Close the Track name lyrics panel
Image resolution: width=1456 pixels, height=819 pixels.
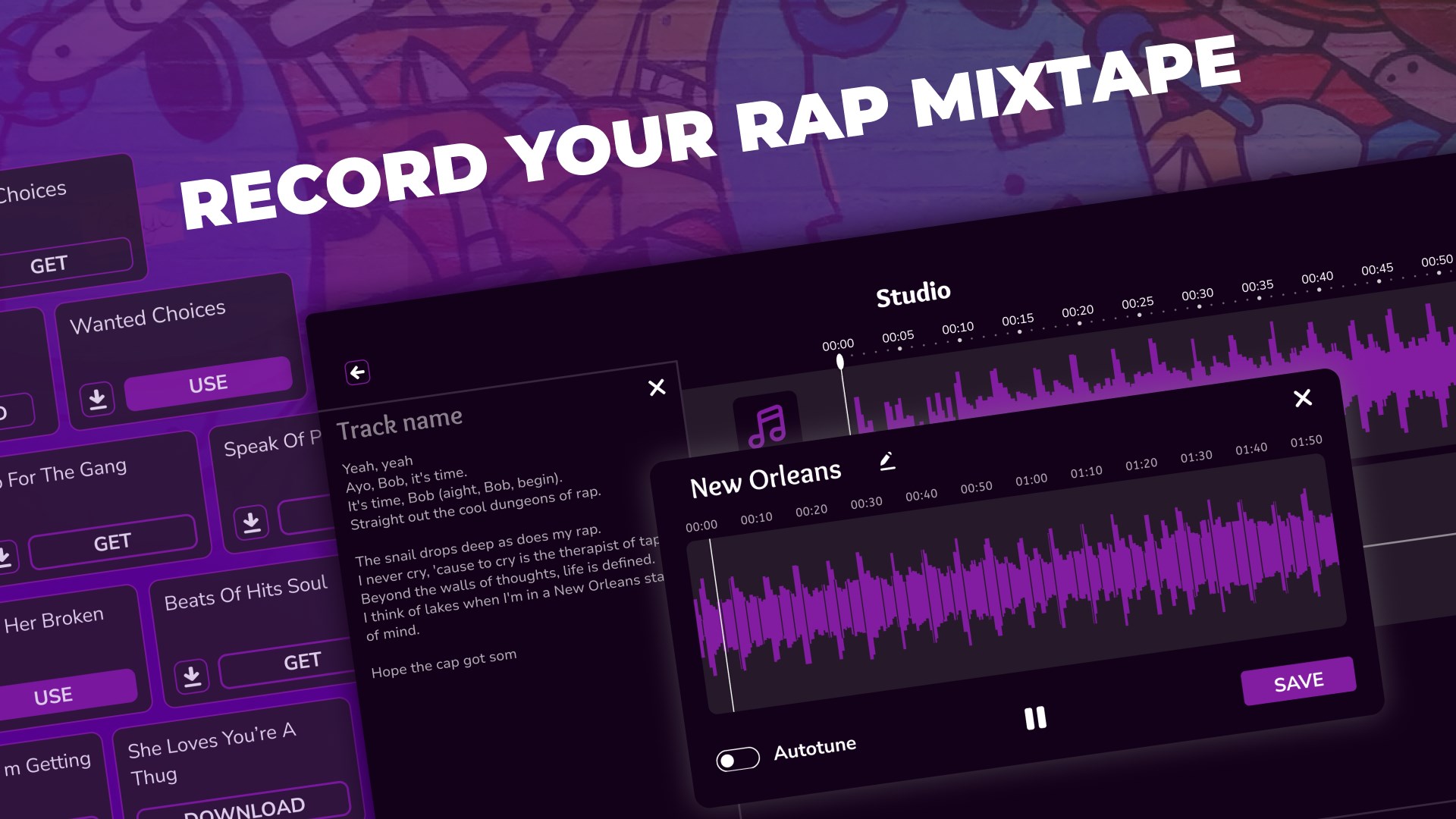(x=657, y=388)
